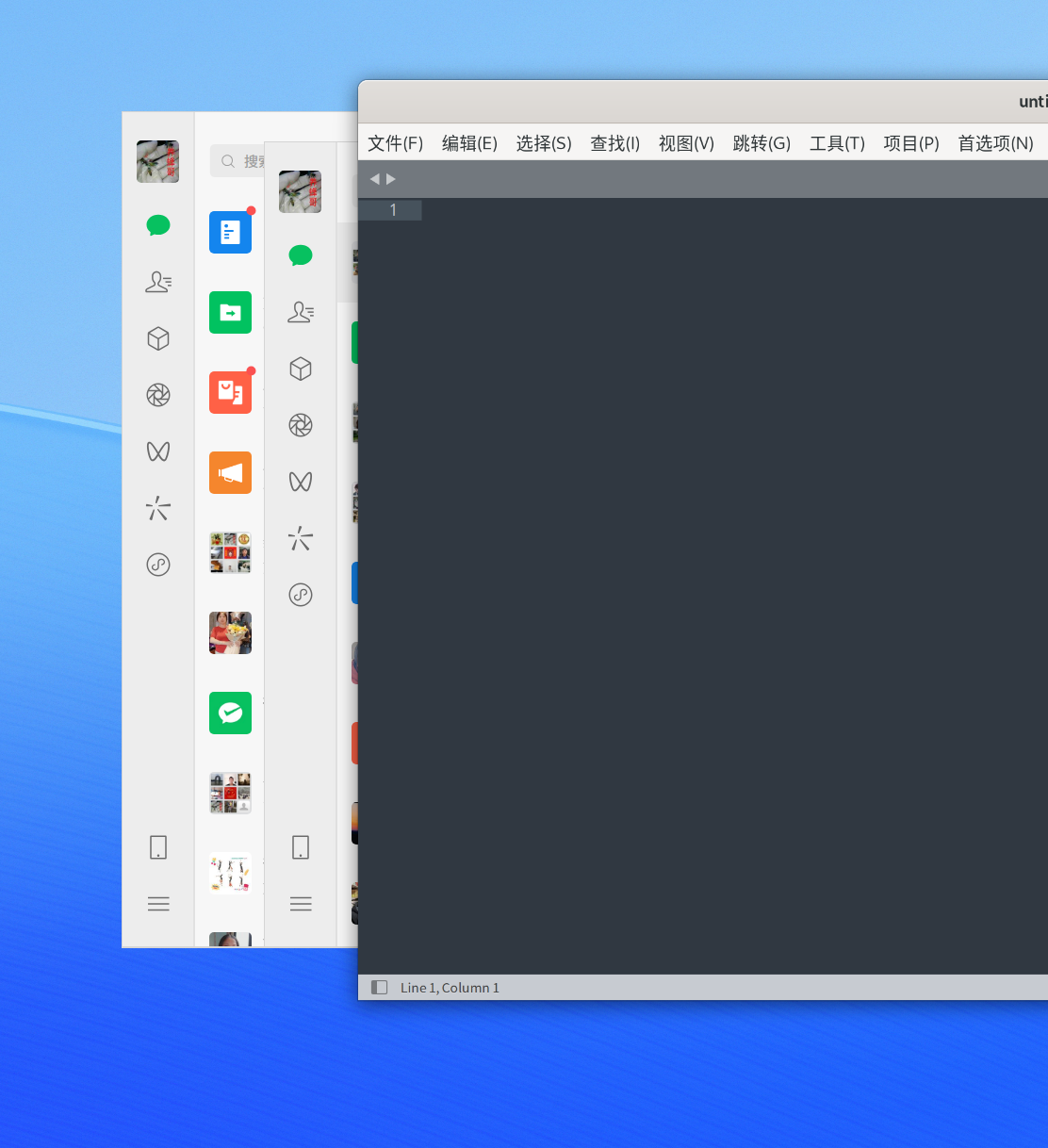This screenshot has height=1148, width=1048.
Task: Open the 视图(V) menu in Sublime Text
Action: (686, 143)
